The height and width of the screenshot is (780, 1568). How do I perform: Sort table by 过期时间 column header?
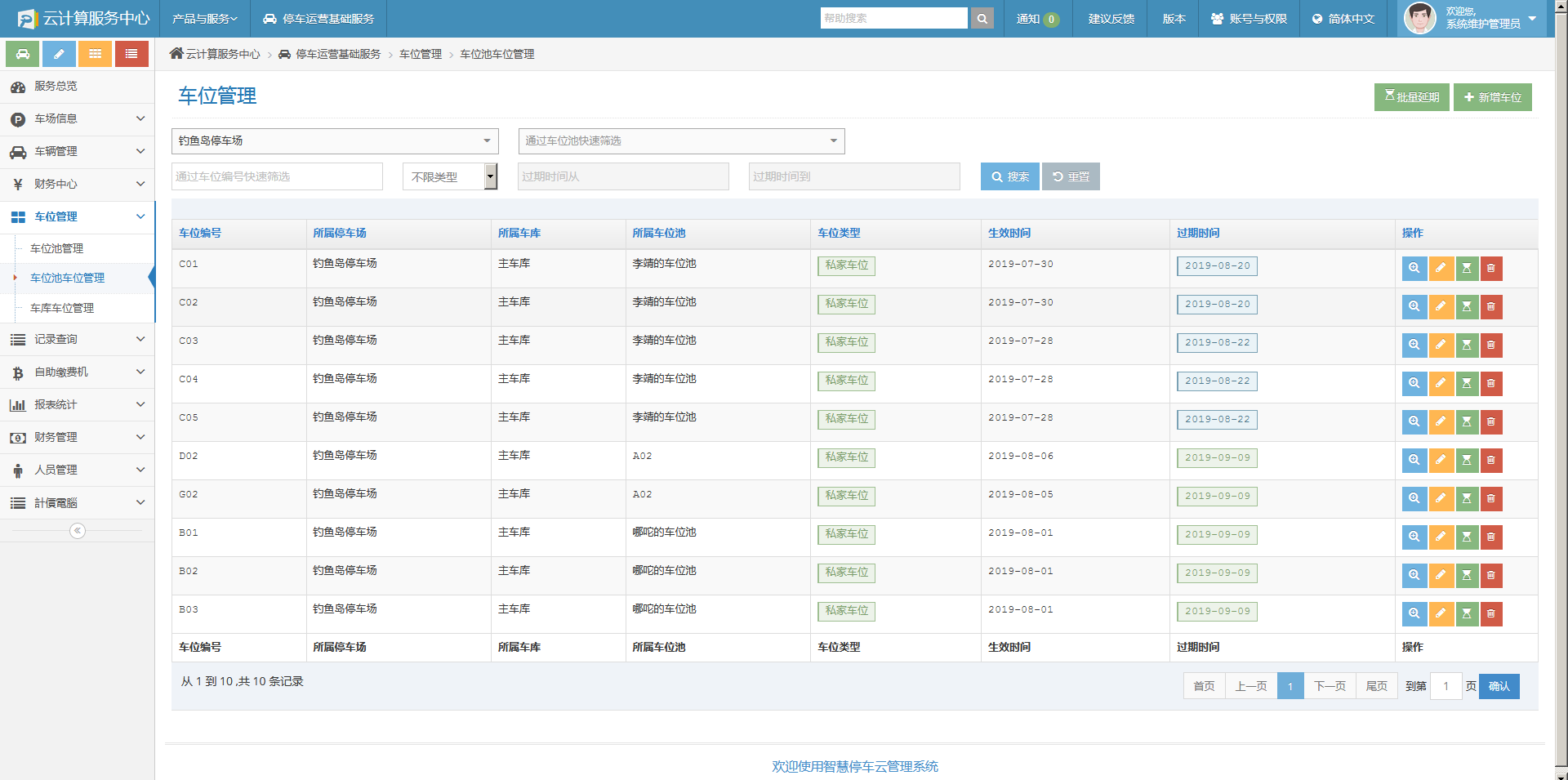pos(1198,234)
